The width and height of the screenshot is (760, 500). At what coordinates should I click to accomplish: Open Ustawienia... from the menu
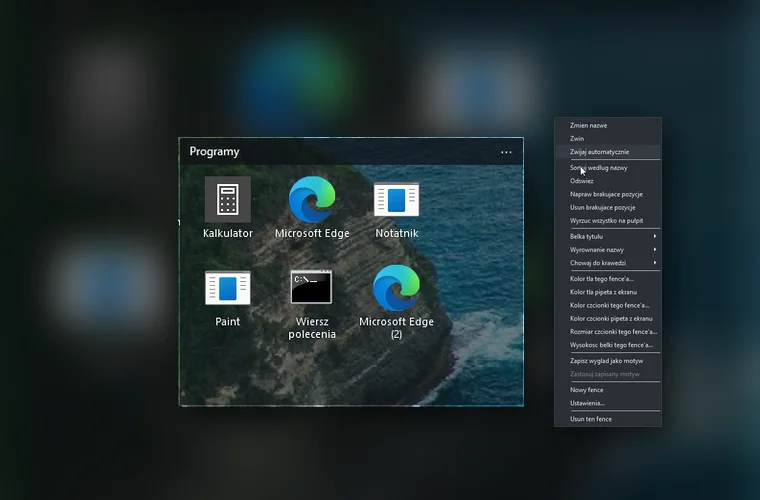[608, 403]
